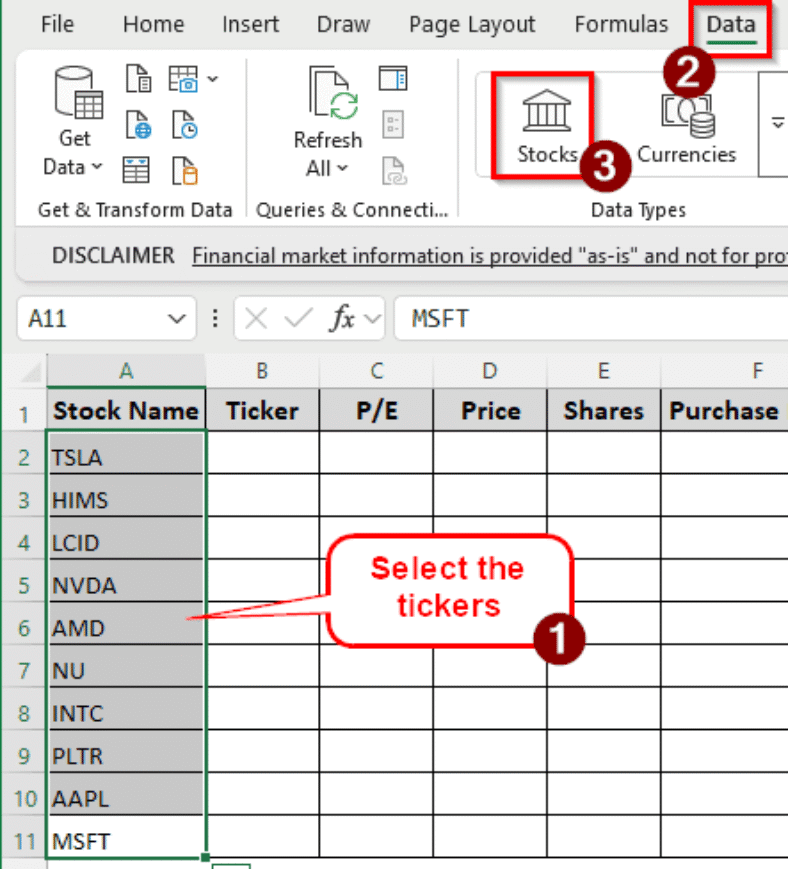Click the From Table/Range icon

coord(136,170)
